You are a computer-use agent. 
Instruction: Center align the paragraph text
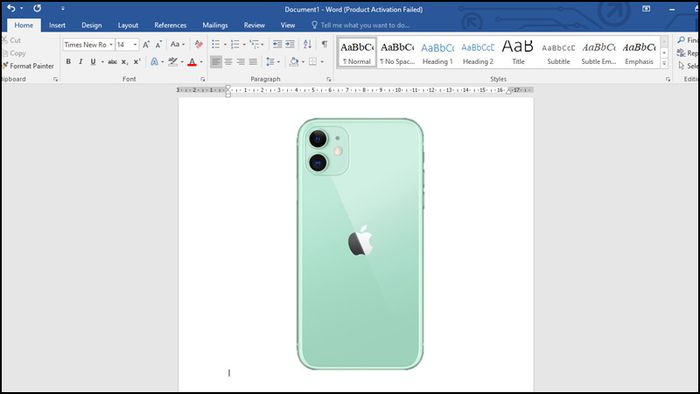click(228, 62)
